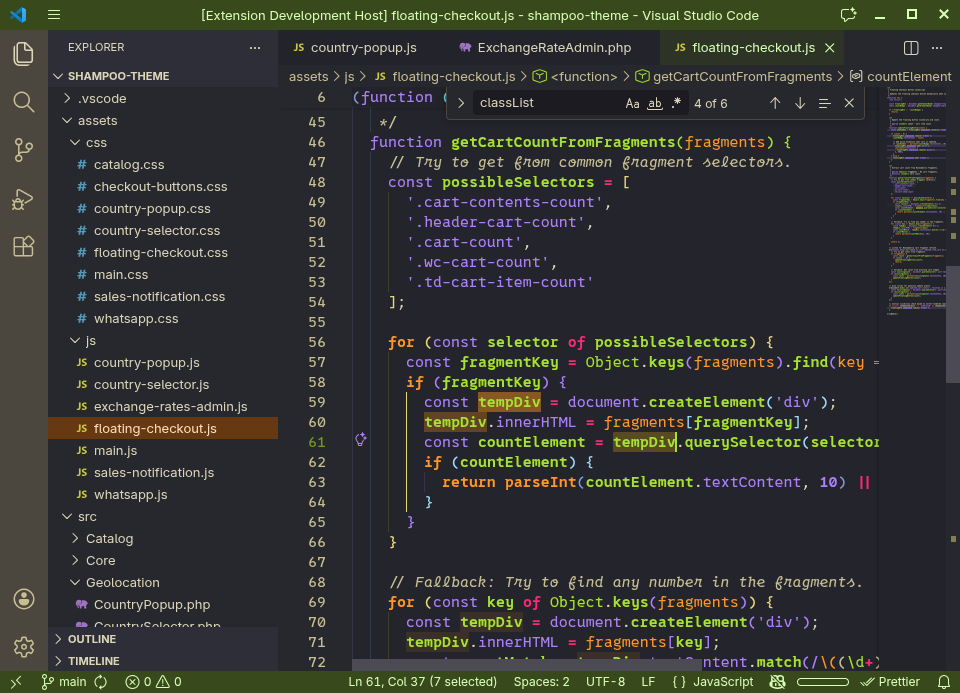Open the hamburger menu
This screenshot has width=960, height=693.
tap(53, 15)
